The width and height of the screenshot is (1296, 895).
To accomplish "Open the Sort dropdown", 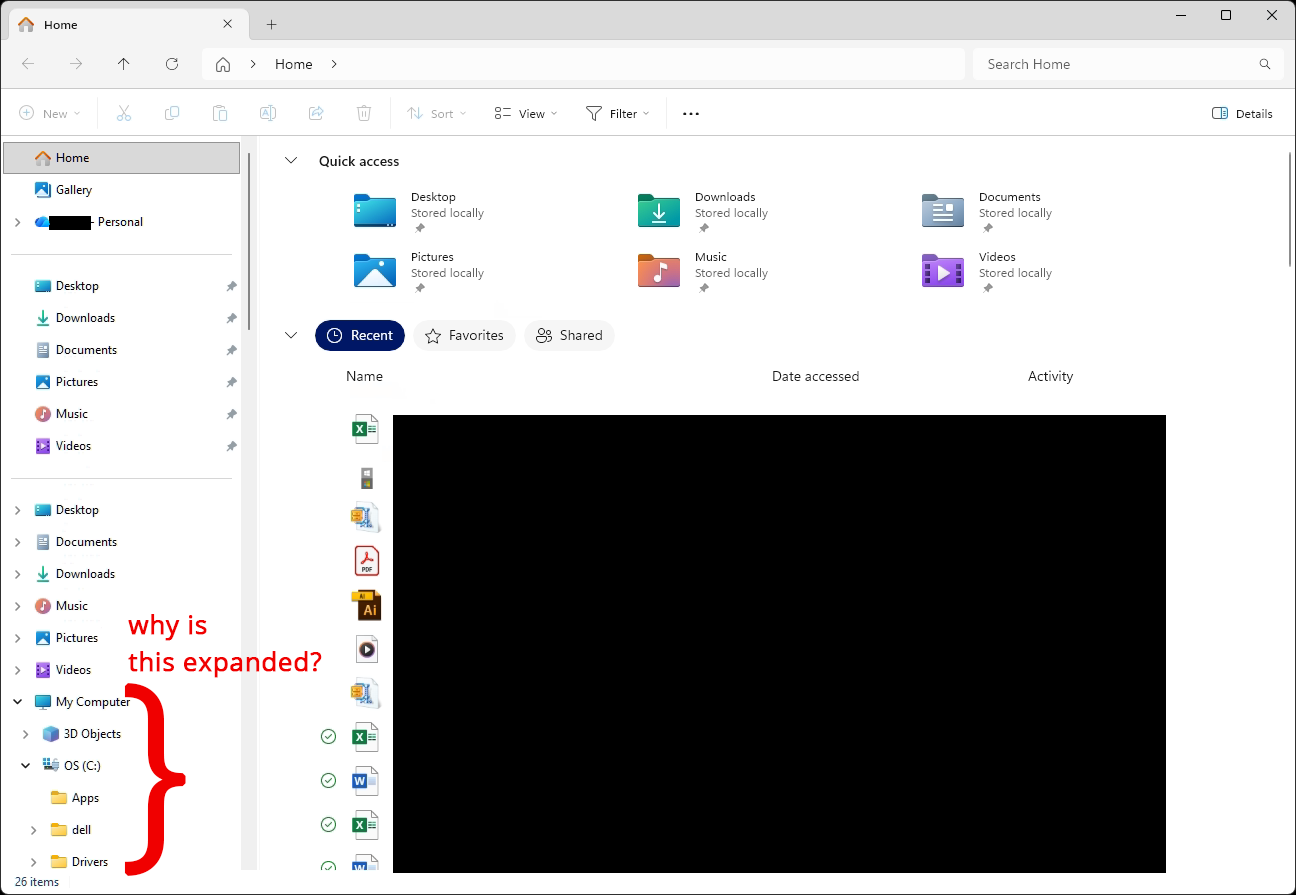I will pyautogui.click(x=436, y=113).
